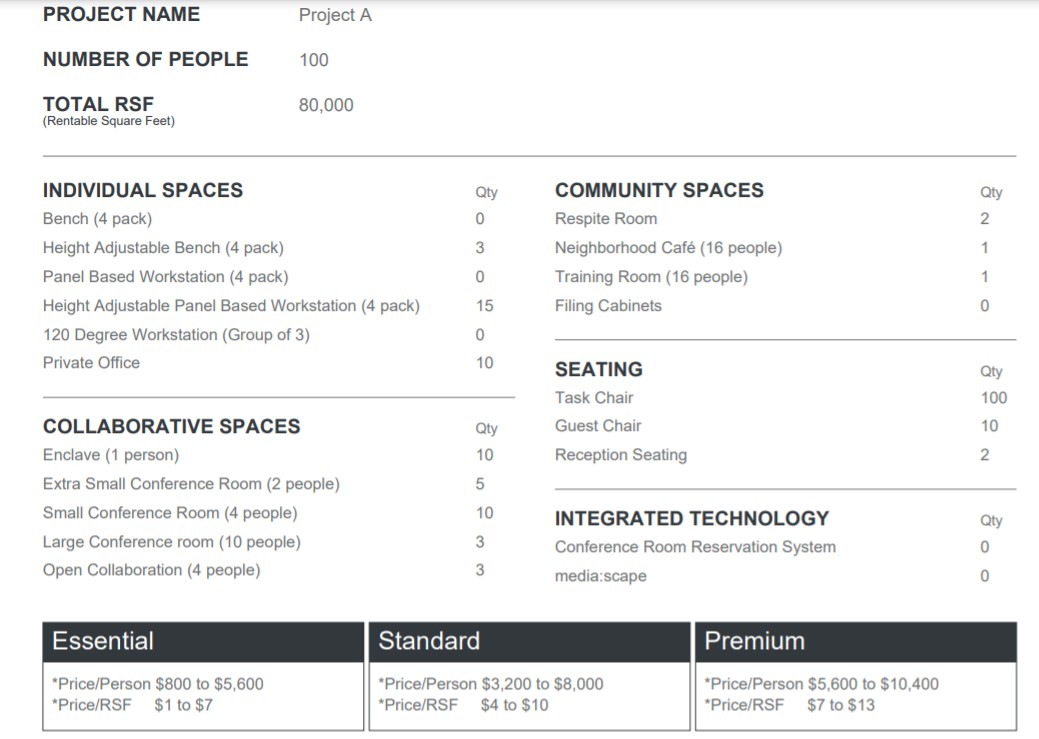The width and height of the screenshot is (1039, 739).
Task: Select the Community Spaces section heading
Action: click(659, 190)
